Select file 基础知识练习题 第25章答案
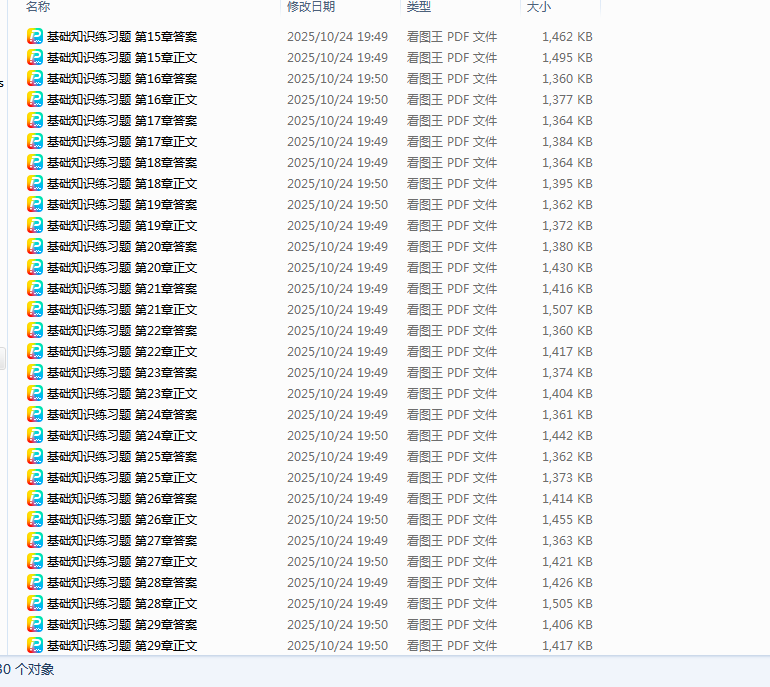Screen dimensions: 770x687 [122, 456]
